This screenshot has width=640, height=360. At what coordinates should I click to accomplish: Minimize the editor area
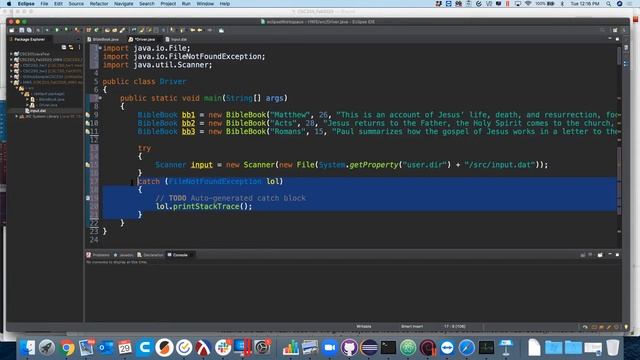[610, 39]
